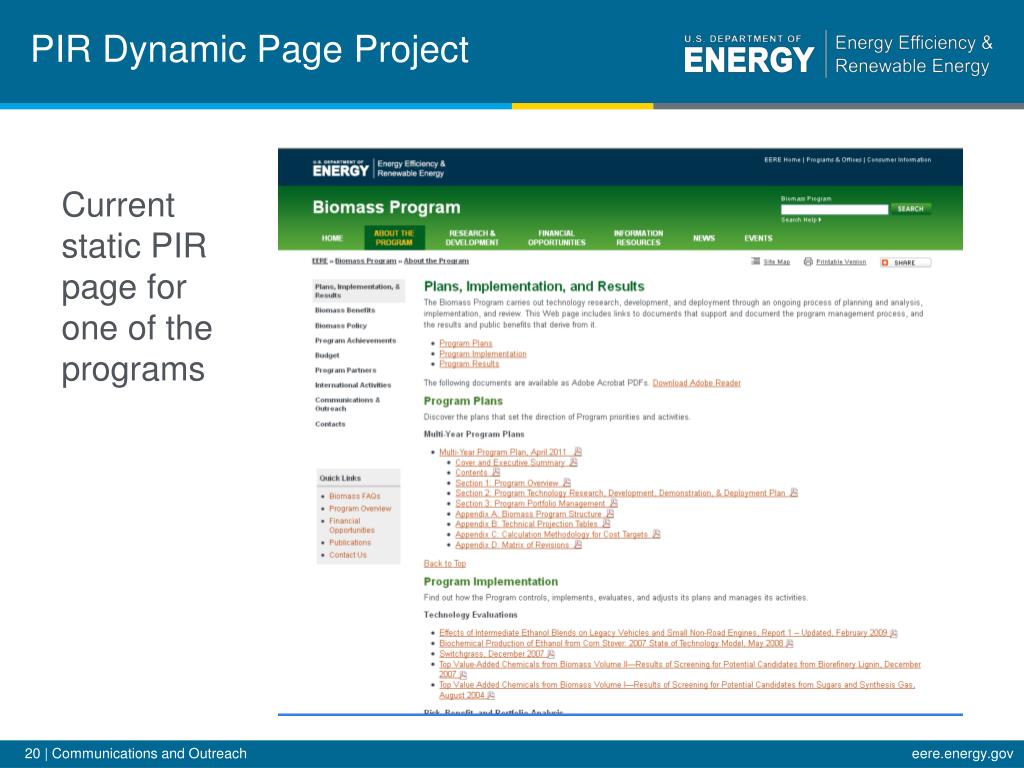Click the Share button

click(x=905, y=263)
